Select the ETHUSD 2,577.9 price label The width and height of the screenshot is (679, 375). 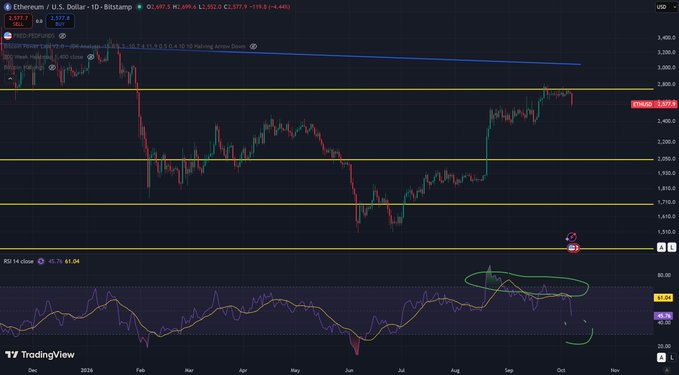pyautogui.click(x=654, y=104)
